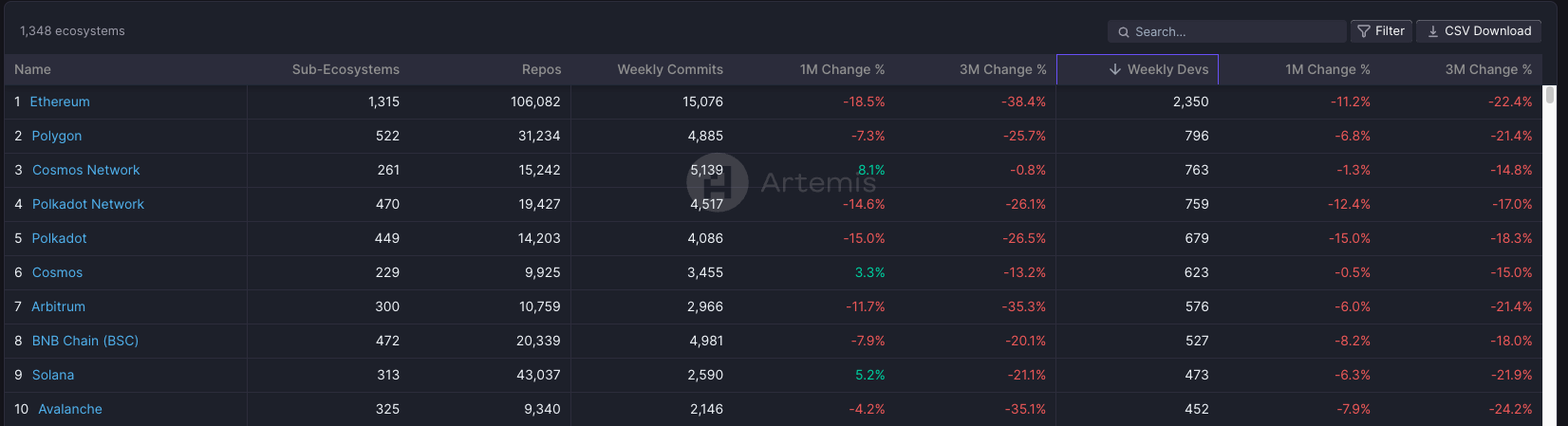Viewport: 1568px width, 426px height.
Task: Click Ethereum's 15,076 weekly commits value
Action: (702, 102)
